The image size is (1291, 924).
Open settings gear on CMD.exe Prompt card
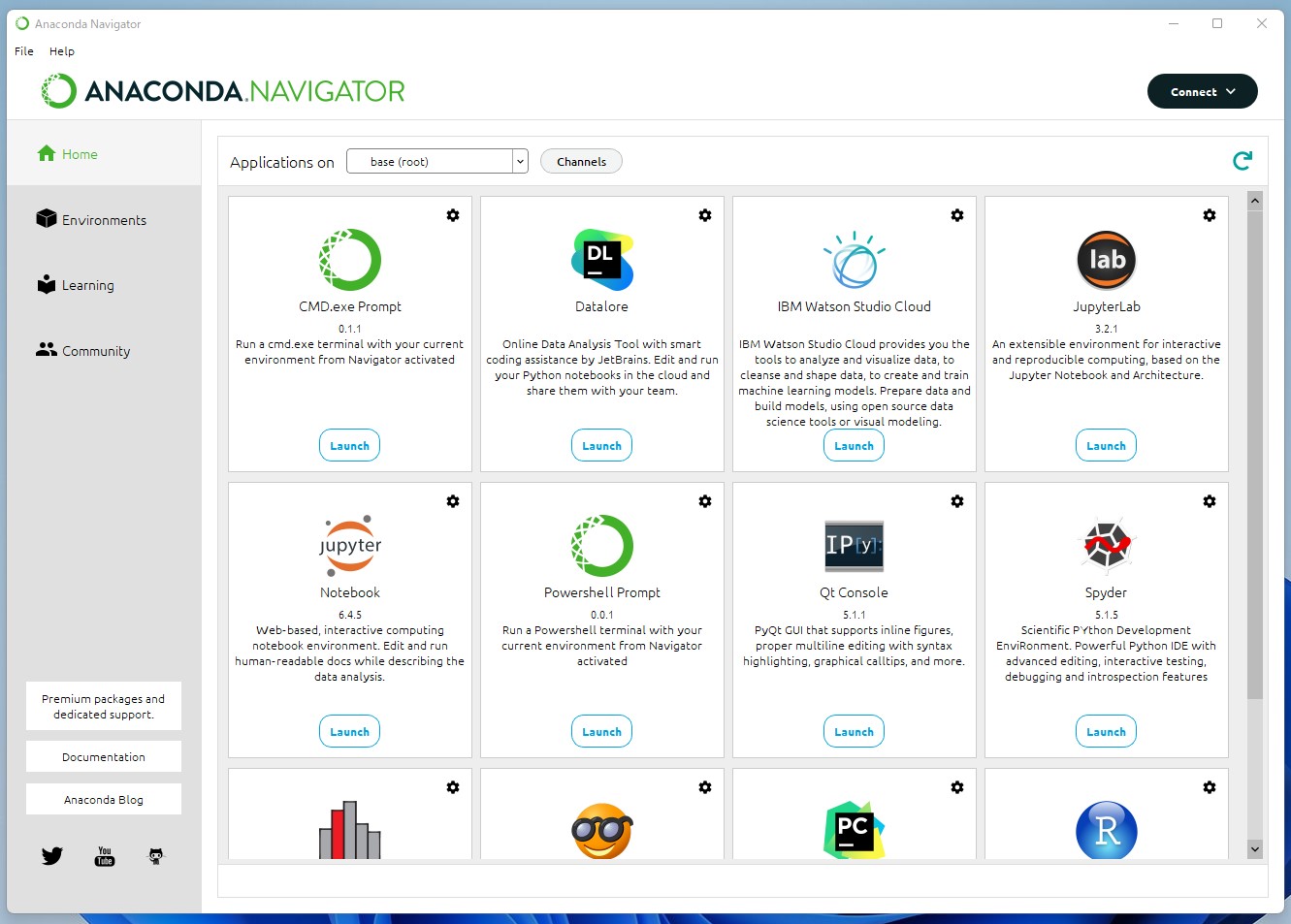tap(453, 215)
